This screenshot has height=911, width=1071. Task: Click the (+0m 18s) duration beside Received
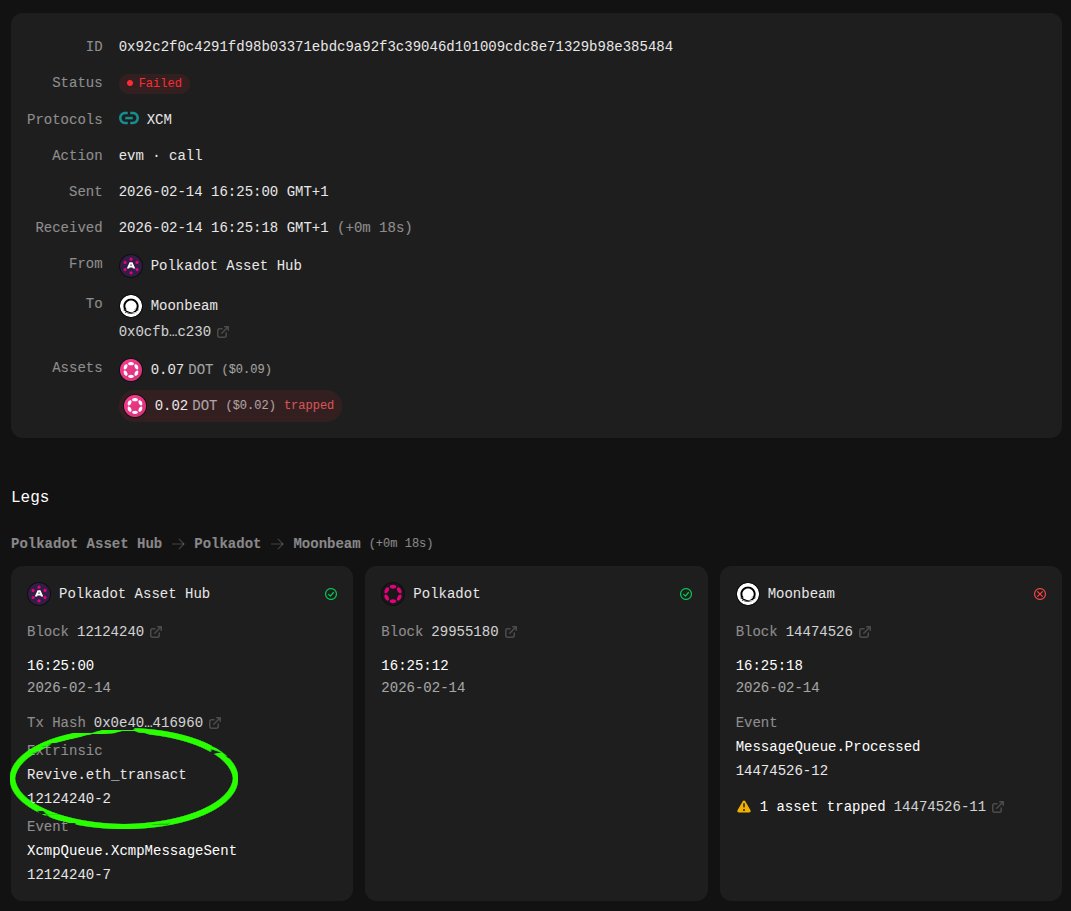(375, 227)
